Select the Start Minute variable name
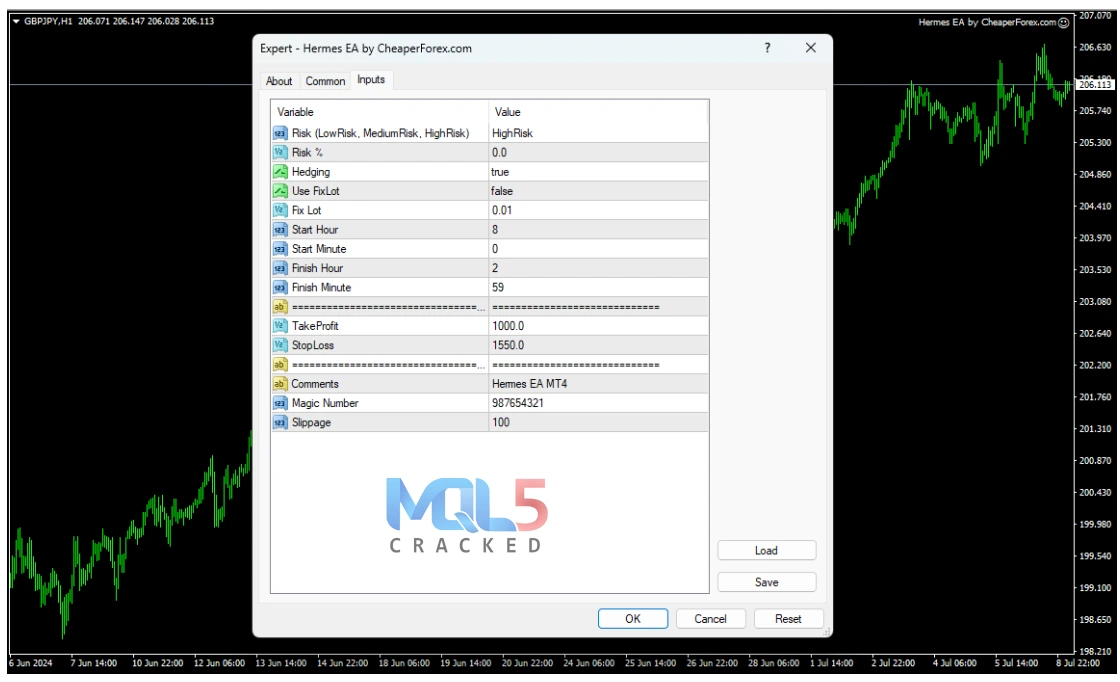This screenshot has width=1120, height=682. 319,249
